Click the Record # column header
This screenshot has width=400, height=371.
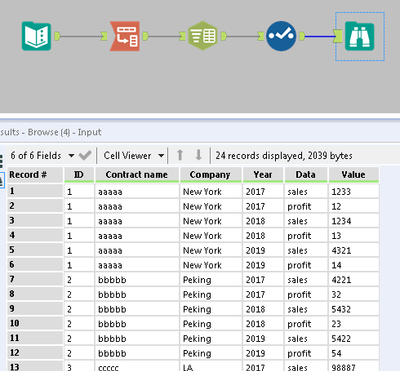click(35, 175)
